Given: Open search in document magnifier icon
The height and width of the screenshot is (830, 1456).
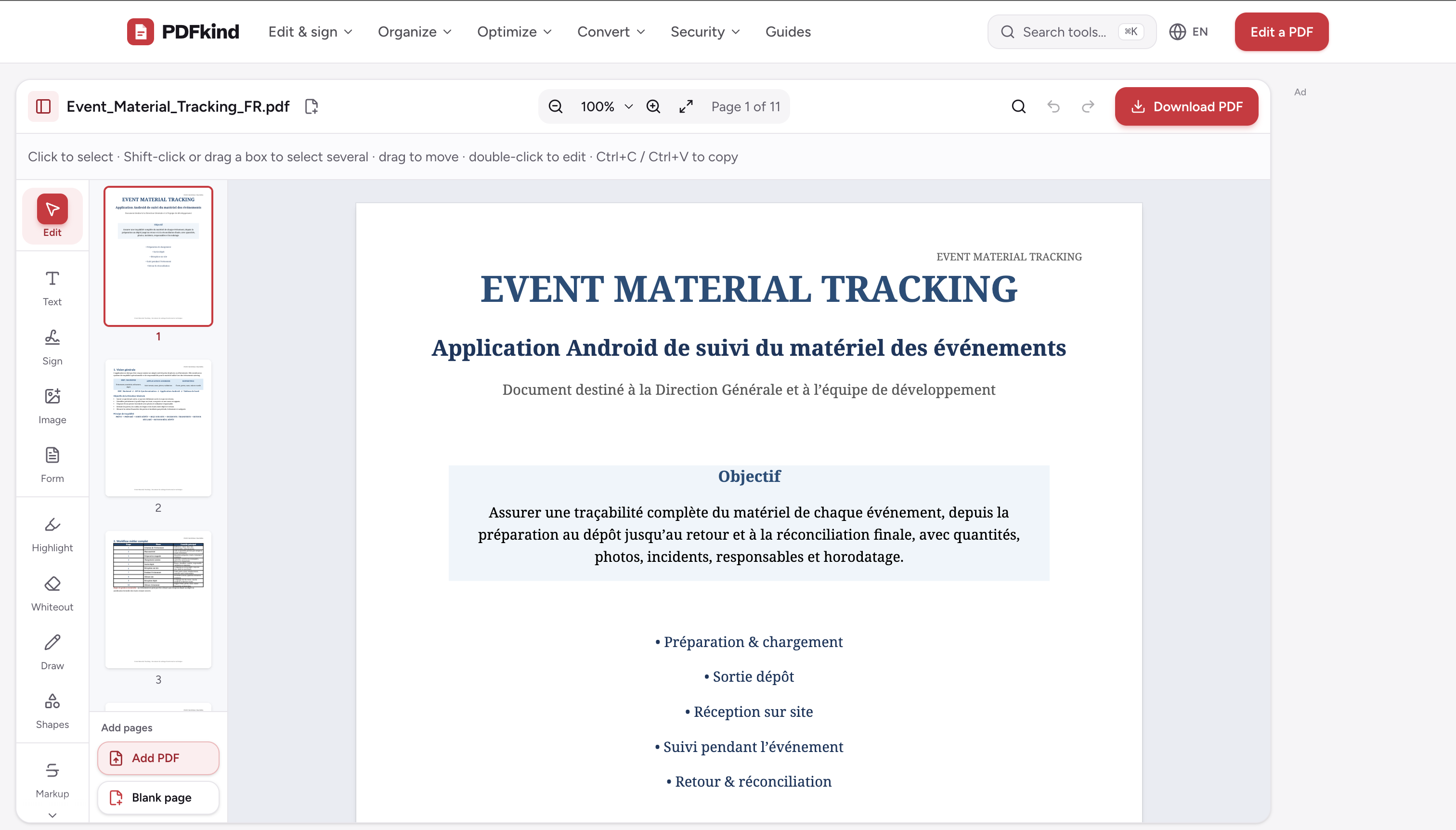Looking at the screenshot, I should [x=1018, y=106].
